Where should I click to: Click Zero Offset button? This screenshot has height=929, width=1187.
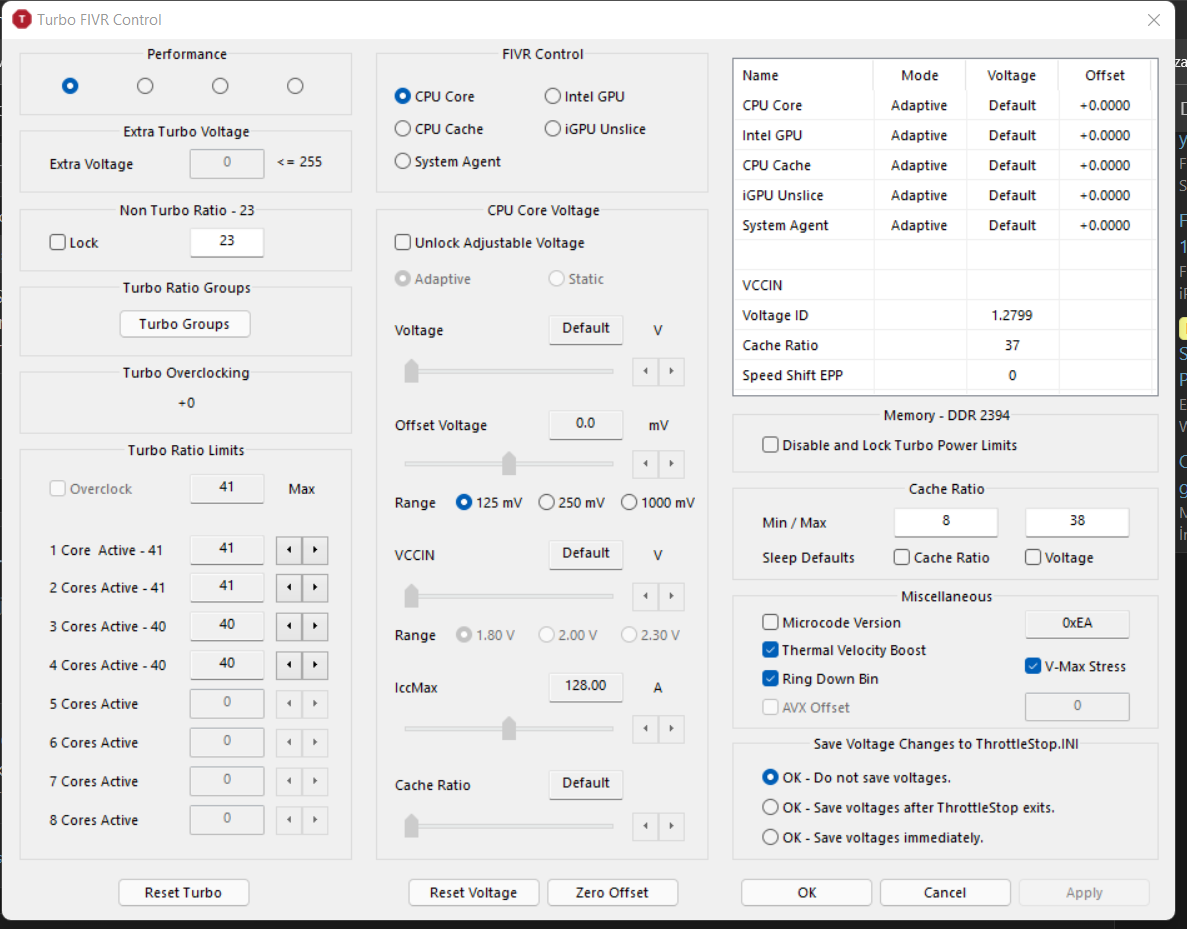[612, 893]
